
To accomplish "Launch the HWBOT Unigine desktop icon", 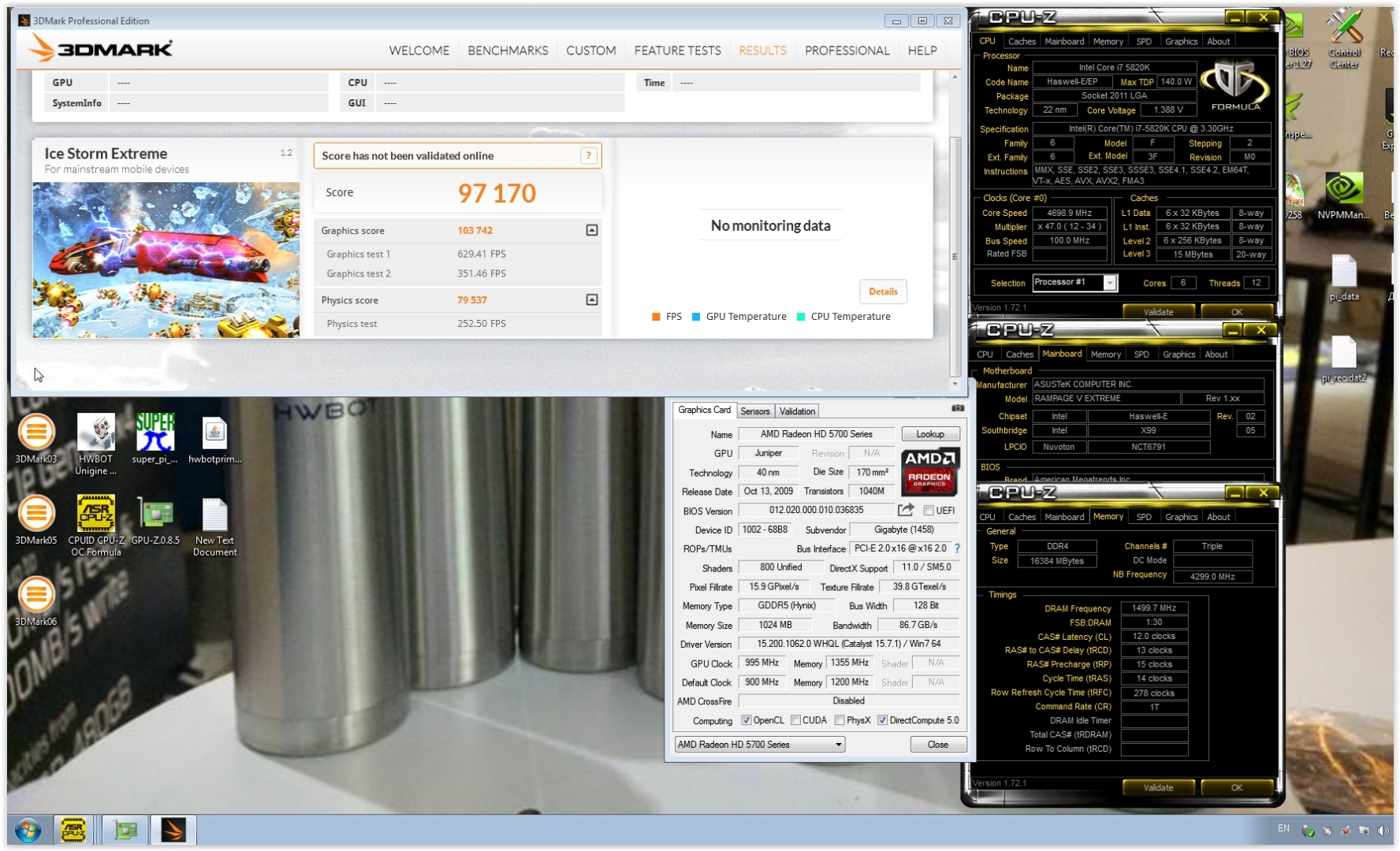I will pos(95,444).
